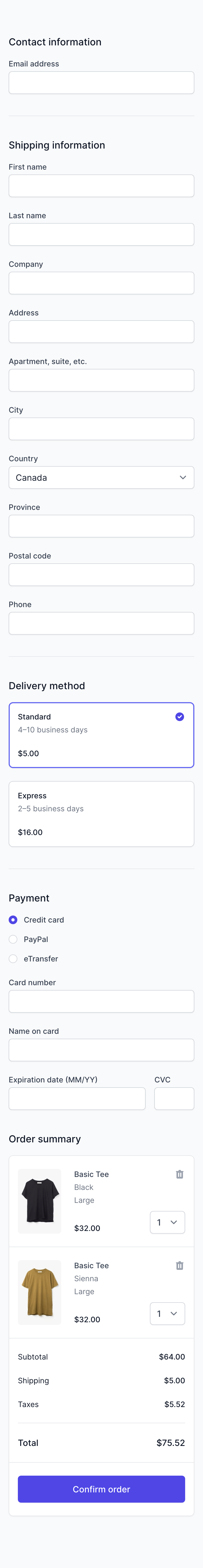Focus the CVC input box
Screen dimensions: 203x1568
point(174,1098)
